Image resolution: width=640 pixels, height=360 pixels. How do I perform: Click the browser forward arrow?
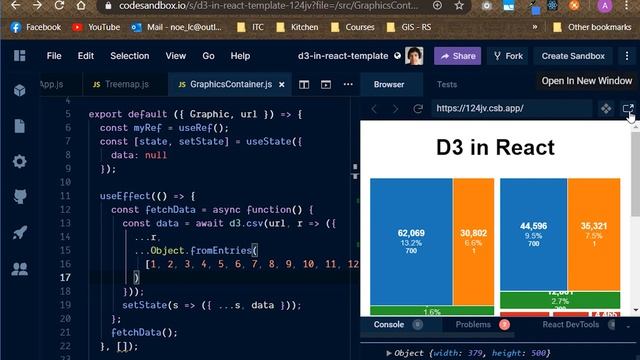[37, 5]
